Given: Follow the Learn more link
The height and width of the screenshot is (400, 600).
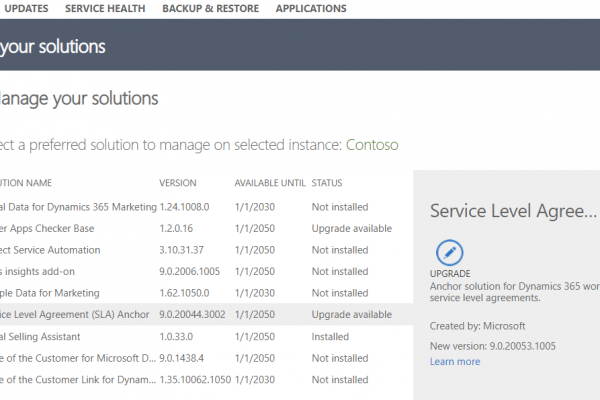Looking at the screenshot, I should (x=455, y=362).
